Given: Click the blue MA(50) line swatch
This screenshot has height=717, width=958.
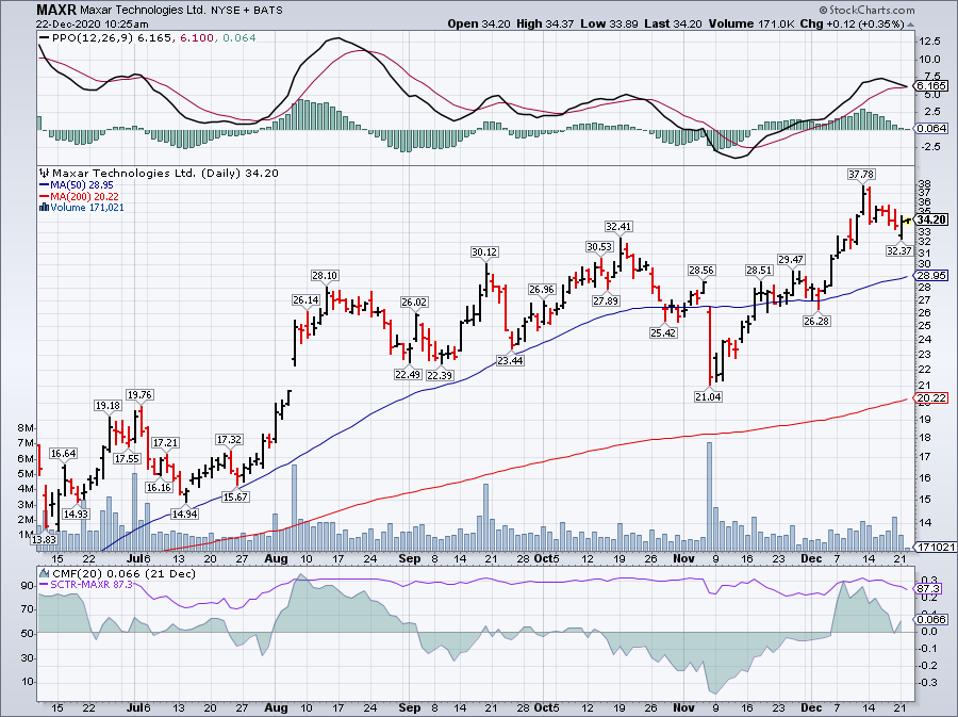Looking at the screenshot, I should click(44, 185).
